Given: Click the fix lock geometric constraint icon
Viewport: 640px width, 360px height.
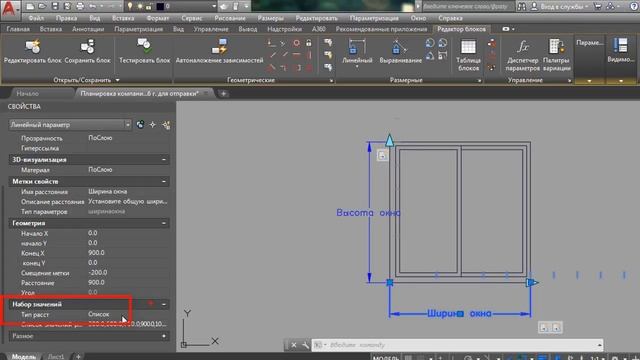Looking at the screenshot, I should 309,43.
